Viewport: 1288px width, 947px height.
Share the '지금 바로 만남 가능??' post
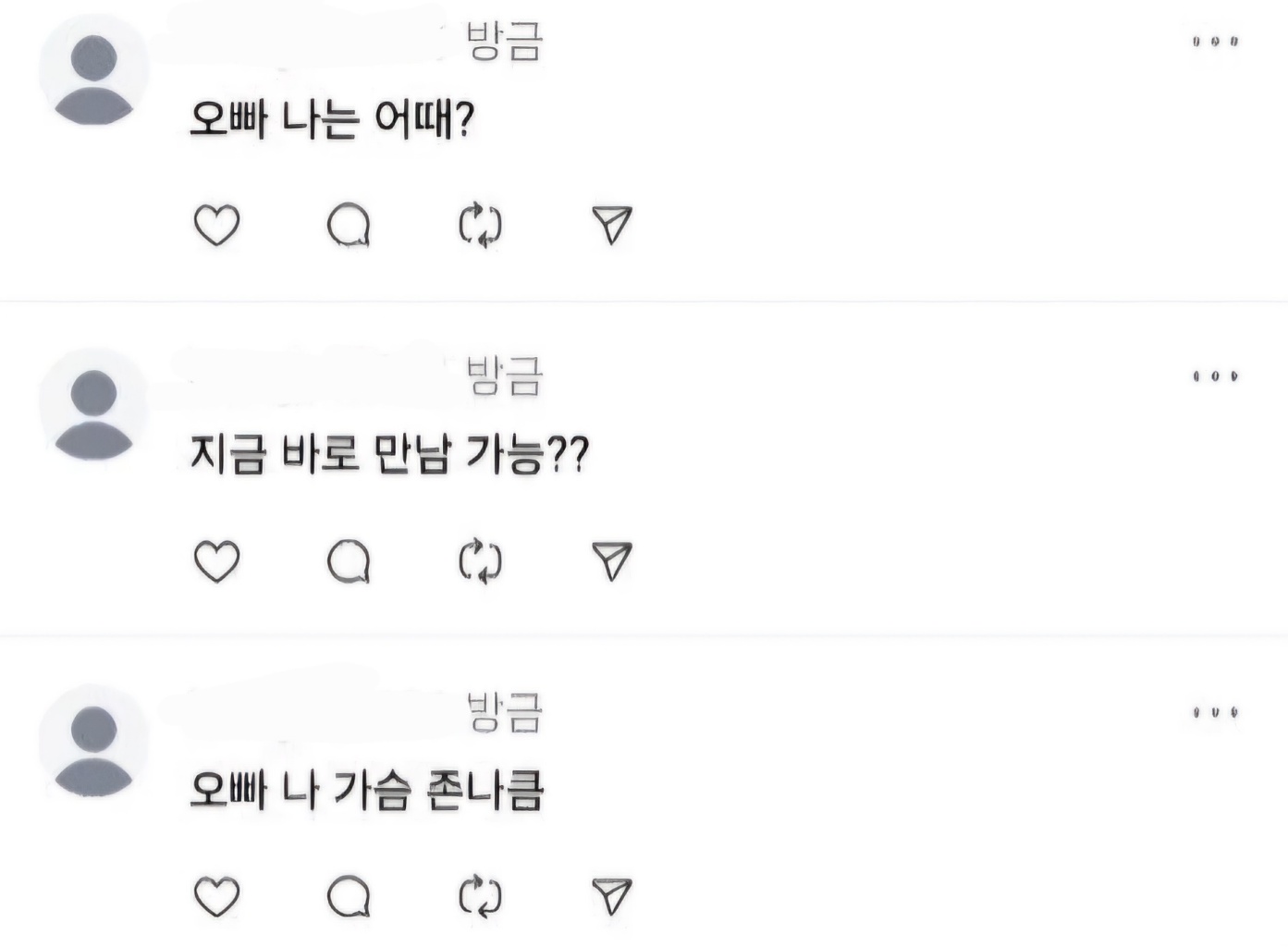point(611,561)
